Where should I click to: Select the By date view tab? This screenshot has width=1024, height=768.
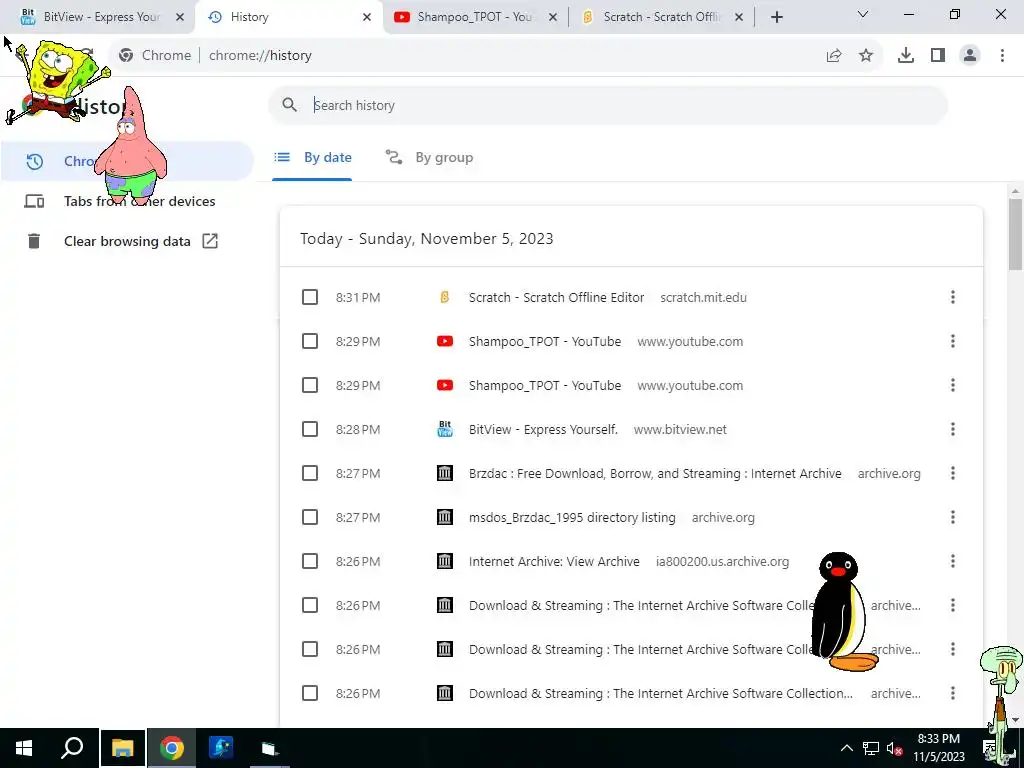[x=312, y=157]
